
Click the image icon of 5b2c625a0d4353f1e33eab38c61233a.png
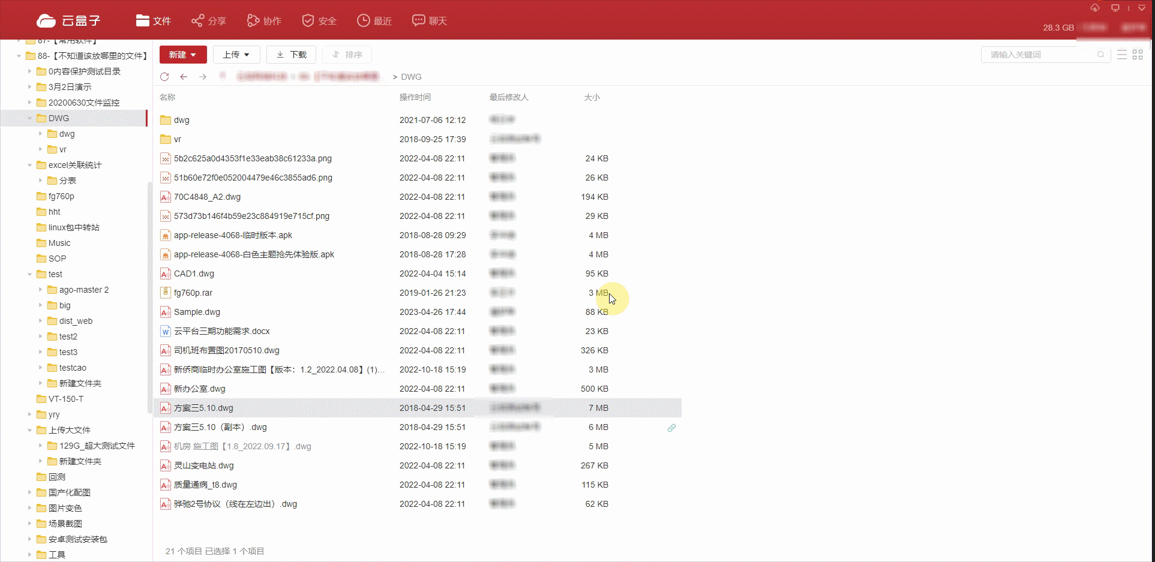pos(165,158)
